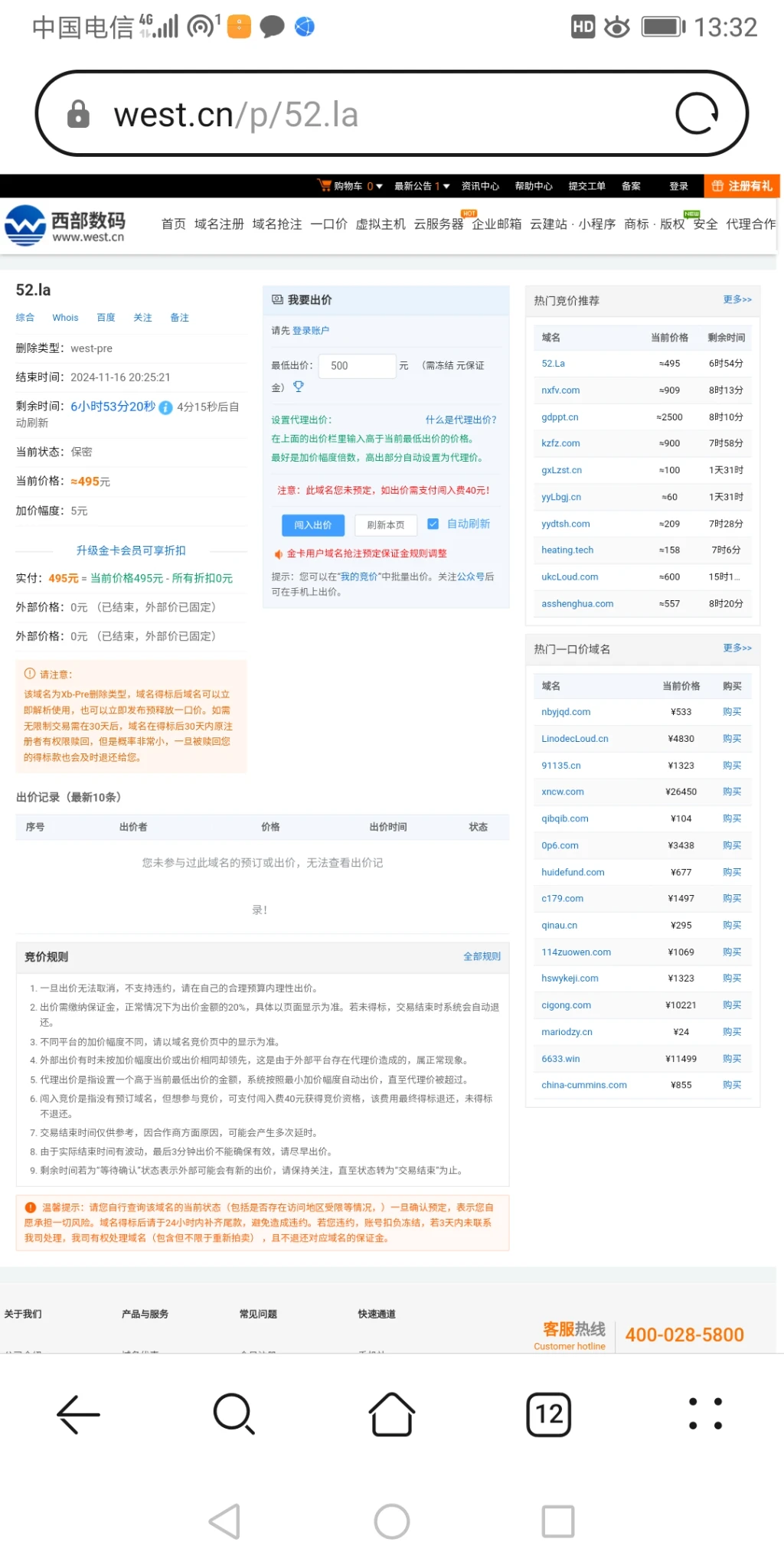Click the trophy icon near minimum bid

[x=299, y=387]
